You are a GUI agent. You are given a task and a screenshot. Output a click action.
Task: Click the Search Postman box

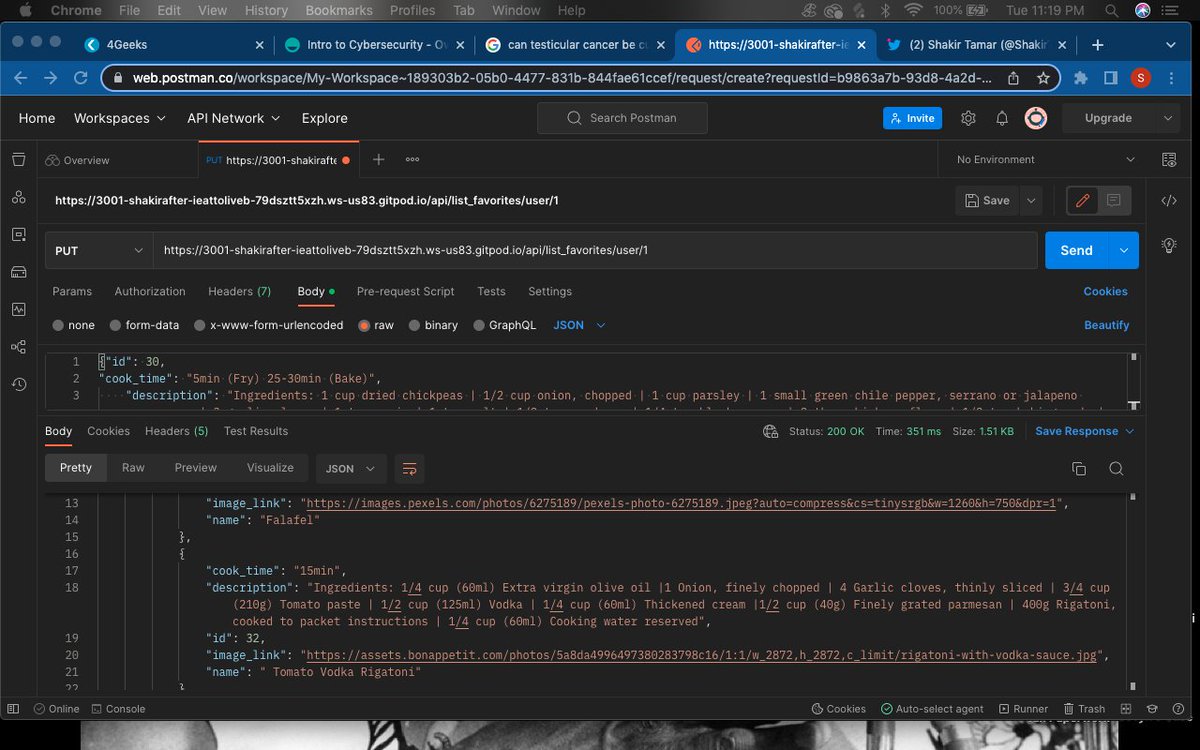point(622,118)
